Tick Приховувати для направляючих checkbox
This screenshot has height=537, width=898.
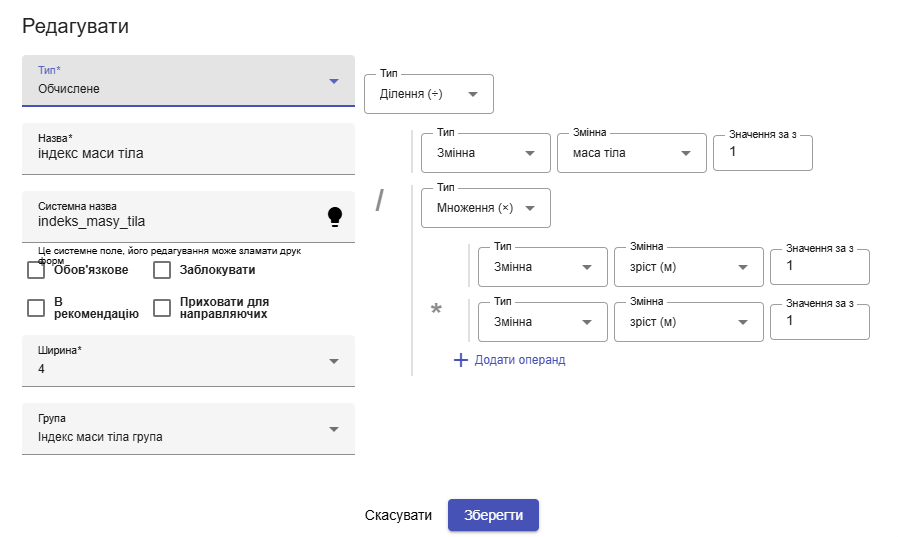pos(162,308)
